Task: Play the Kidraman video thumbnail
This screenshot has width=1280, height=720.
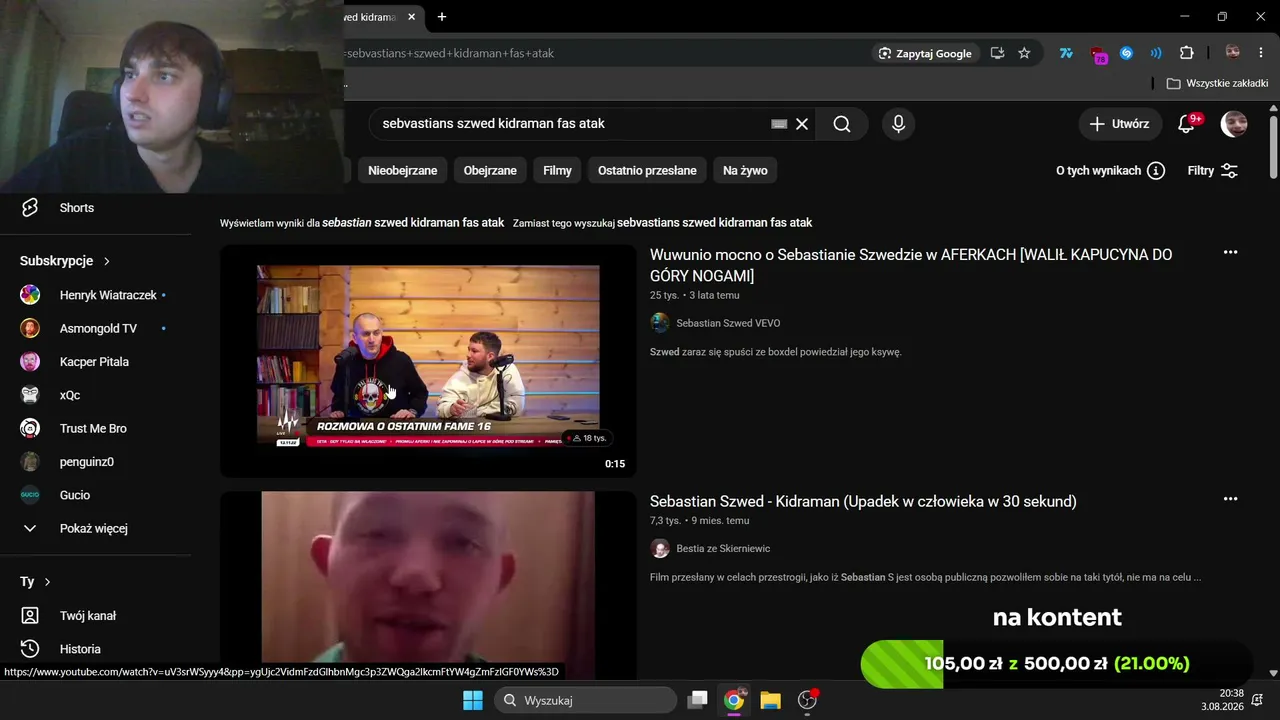Action: tap(428, 585)
